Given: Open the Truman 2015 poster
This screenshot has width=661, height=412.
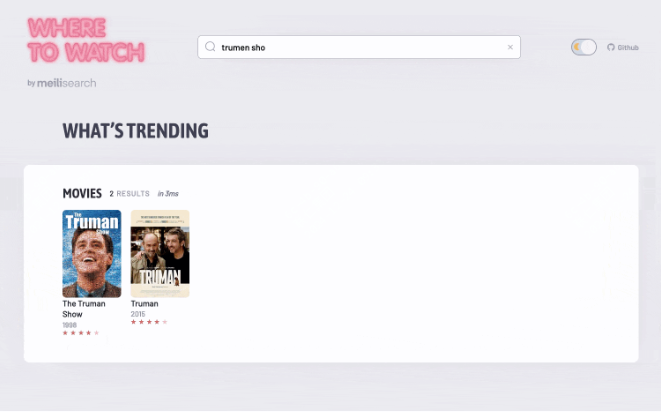Looking at the screenshot, I should [x=160, y=253].
